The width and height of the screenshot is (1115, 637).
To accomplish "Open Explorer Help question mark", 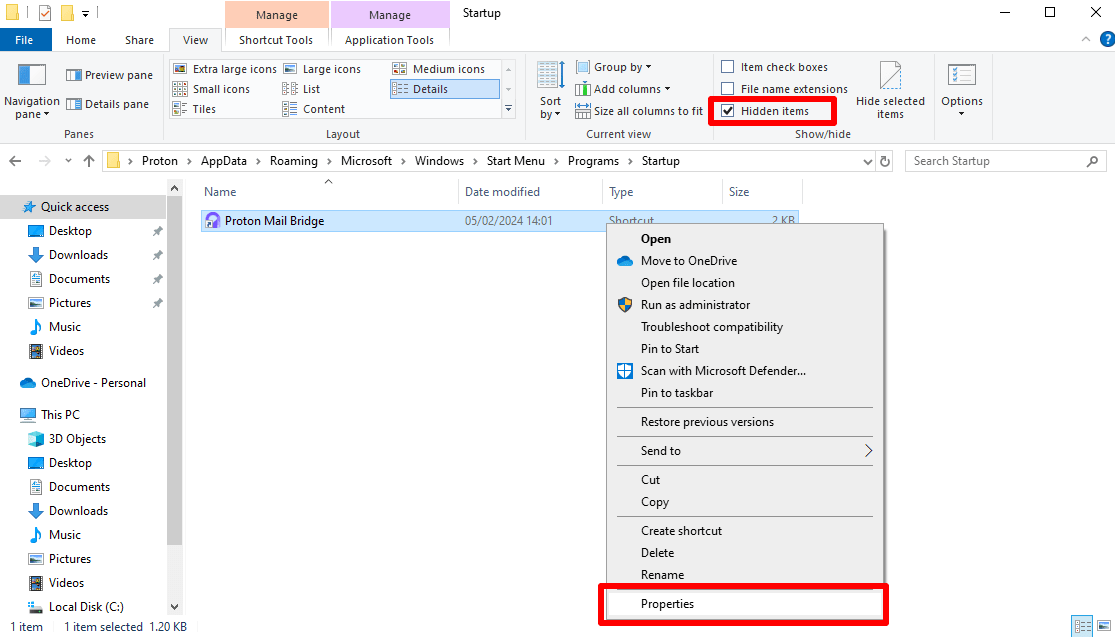I will click(x=1107, y=40).
